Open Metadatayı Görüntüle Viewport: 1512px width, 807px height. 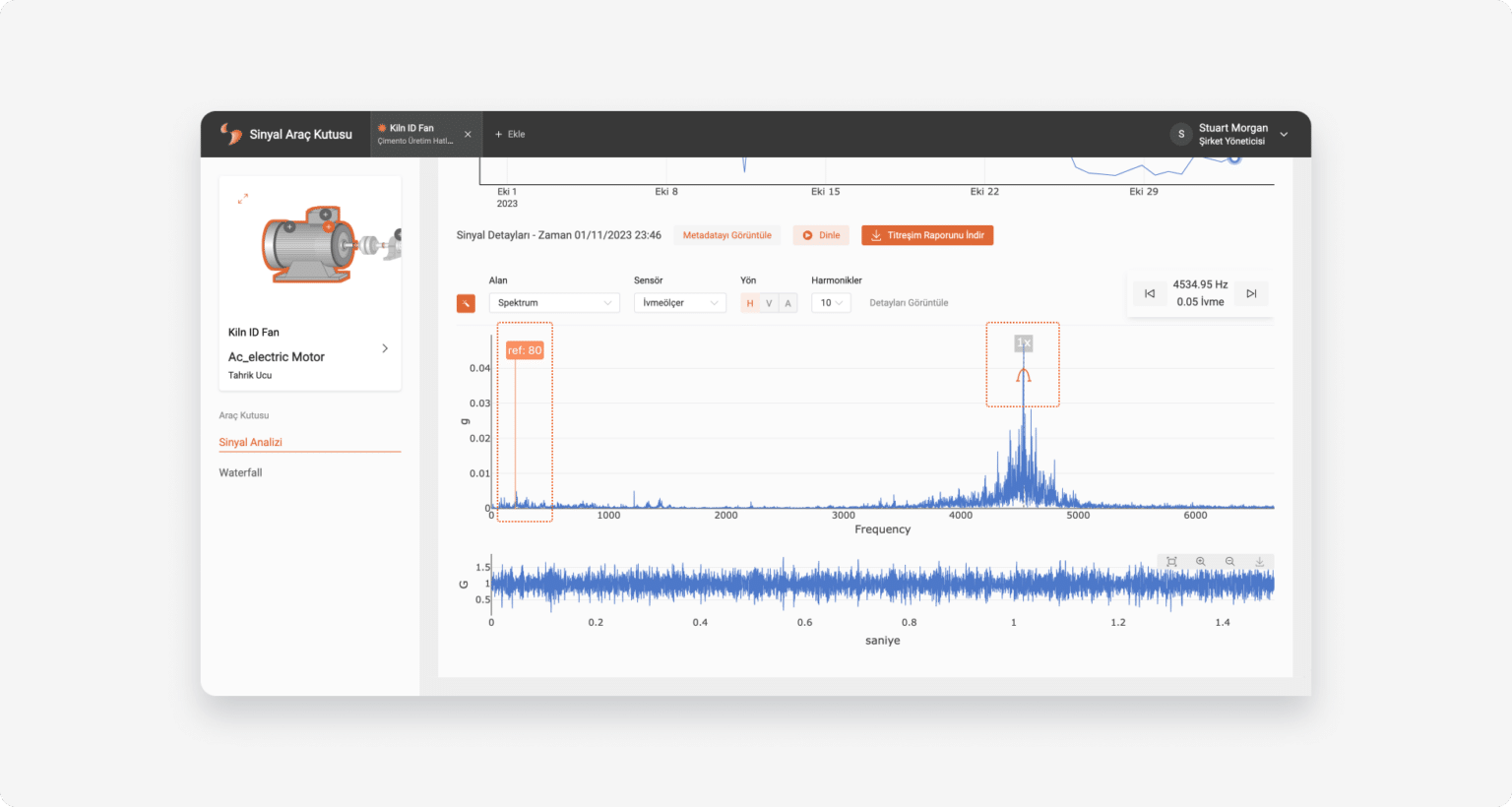[x=726, y=235]
